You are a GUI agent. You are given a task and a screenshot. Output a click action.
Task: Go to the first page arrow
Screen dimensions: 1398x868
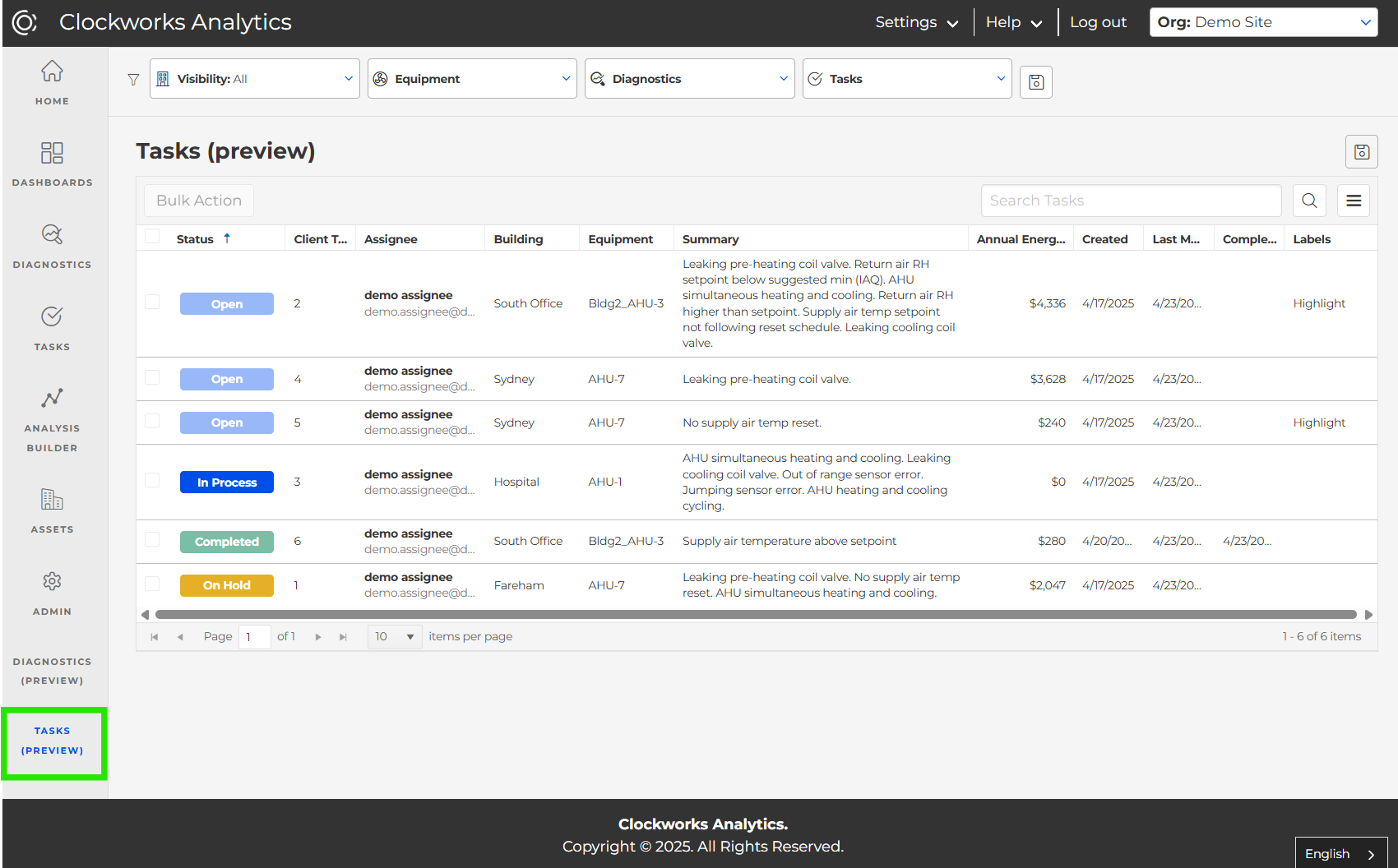pyautogui.click(x=154, y=637)
